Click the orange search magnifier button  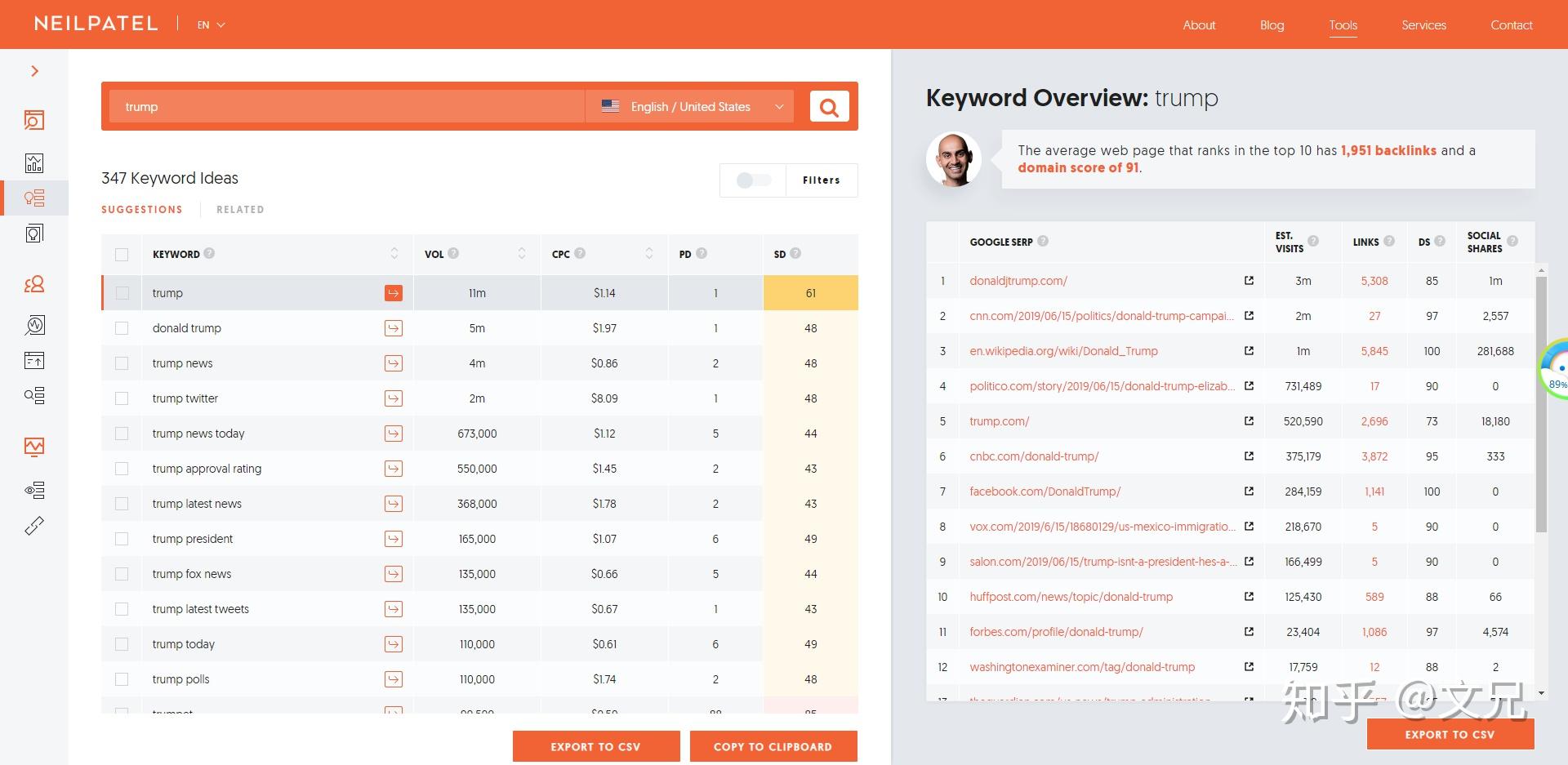829,107
